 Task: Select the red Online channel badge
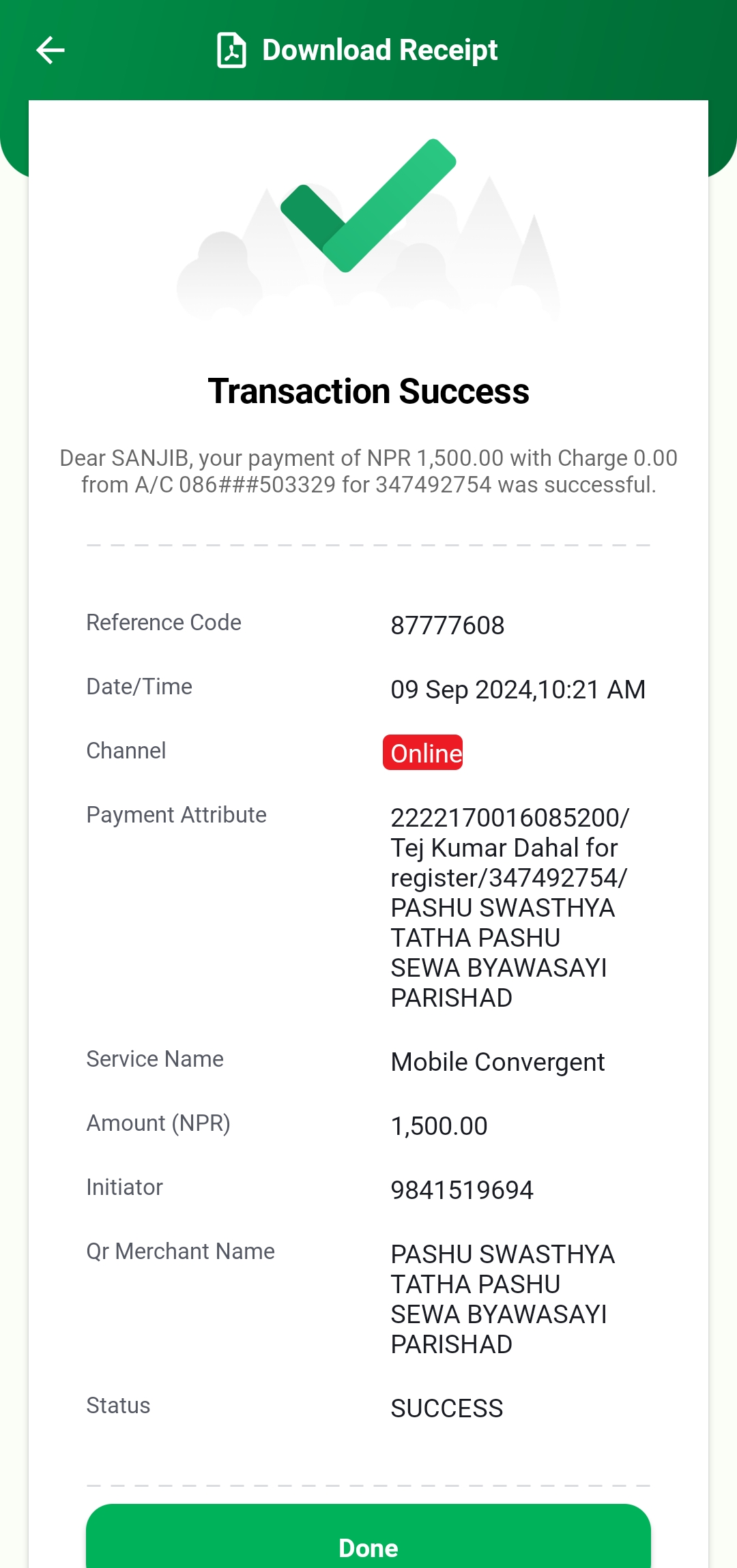423,752
